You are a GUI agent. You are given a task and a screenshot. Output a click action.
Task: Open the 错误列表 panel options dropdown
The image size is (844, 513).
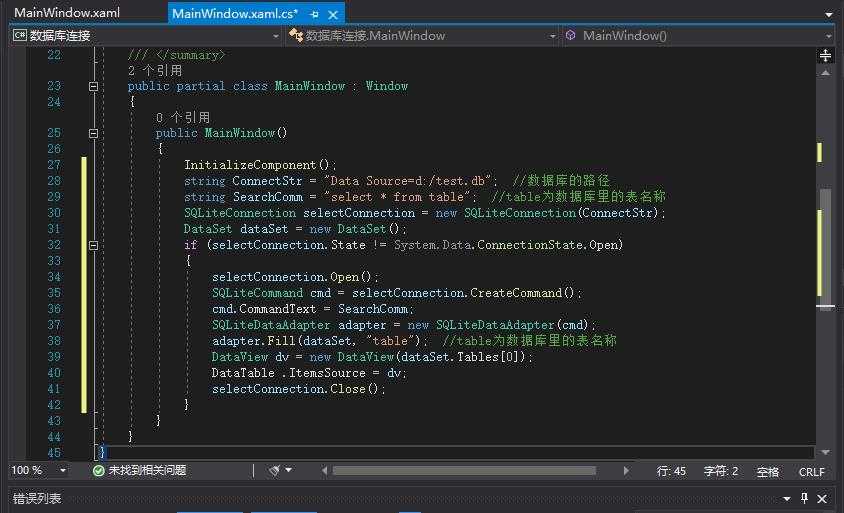787,499
